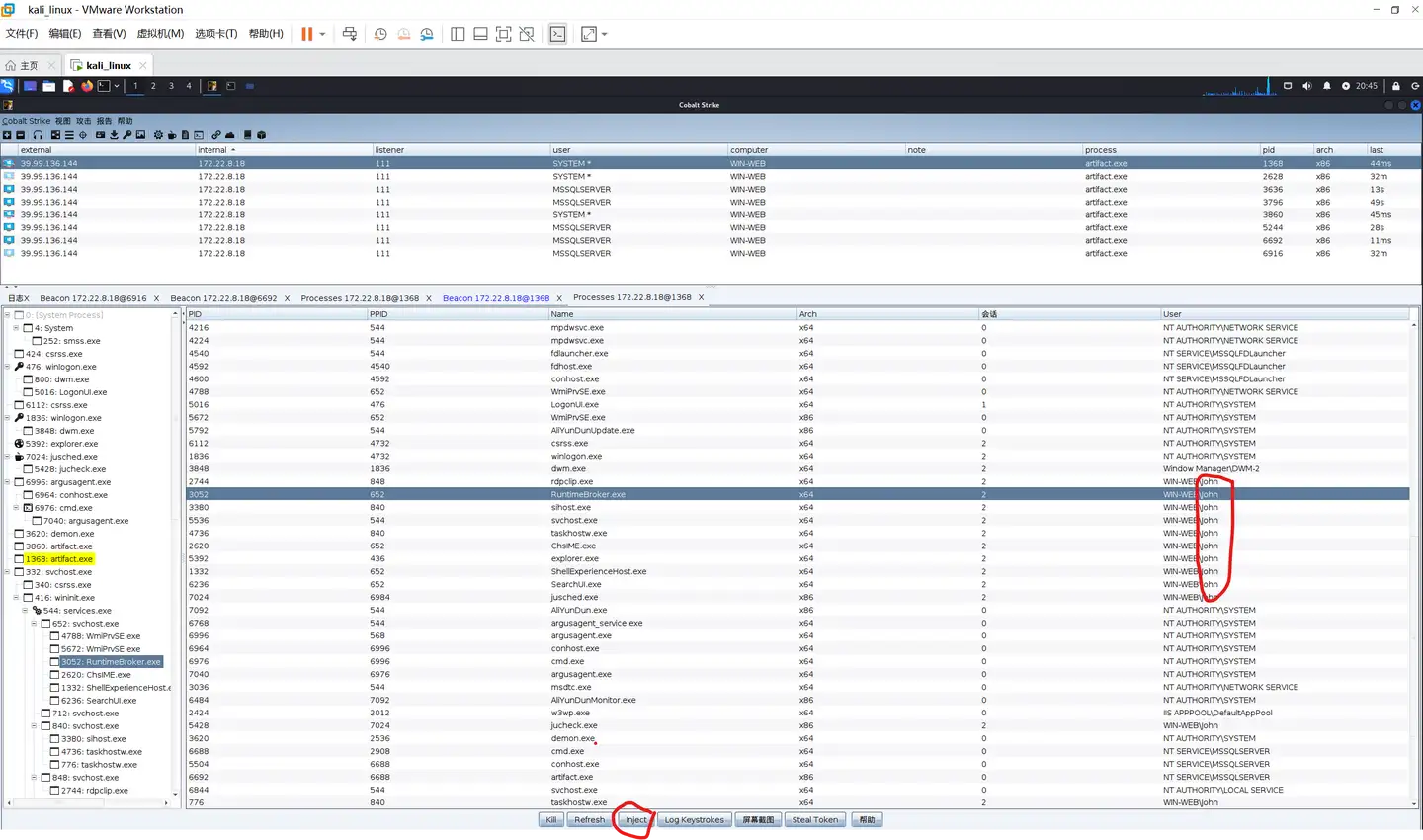
Task: Collapse the 476: winlogon.exe tree node
Action: tap(7, 367)
